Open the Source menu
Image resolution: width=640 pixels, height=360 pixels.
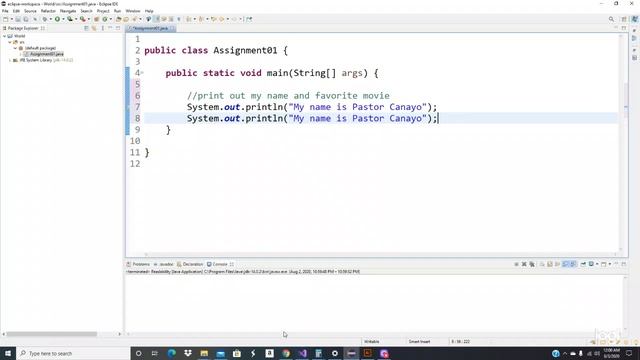click(x=30, y=11)
